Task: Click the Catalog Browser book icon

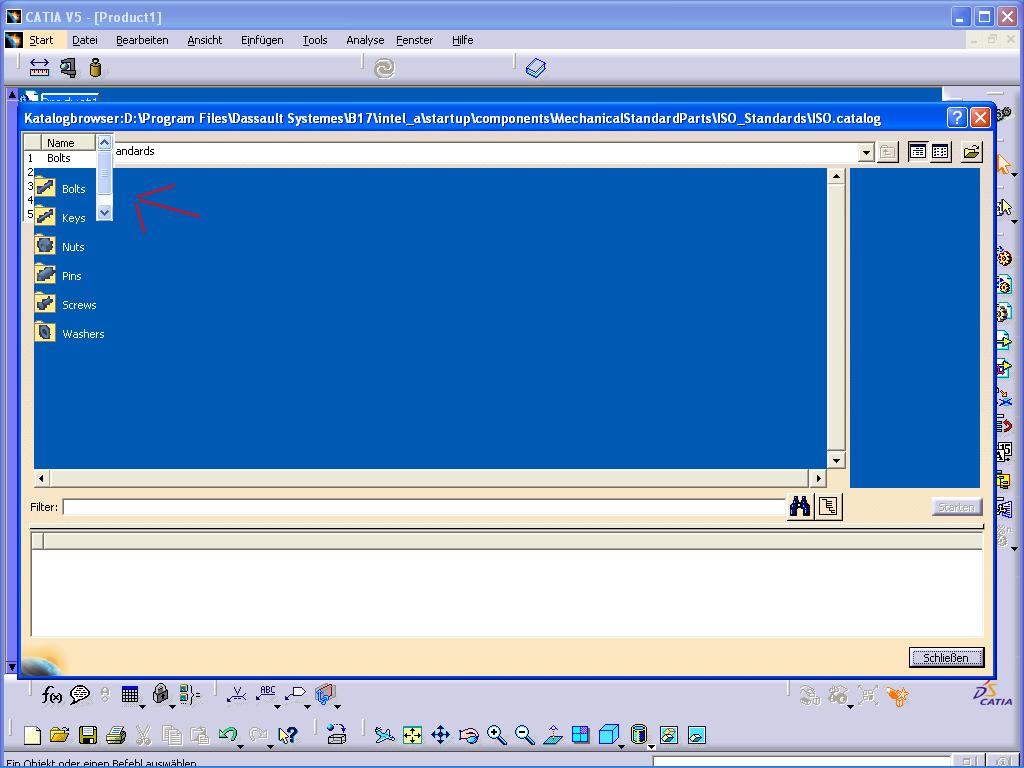Action: pos(536,68)
